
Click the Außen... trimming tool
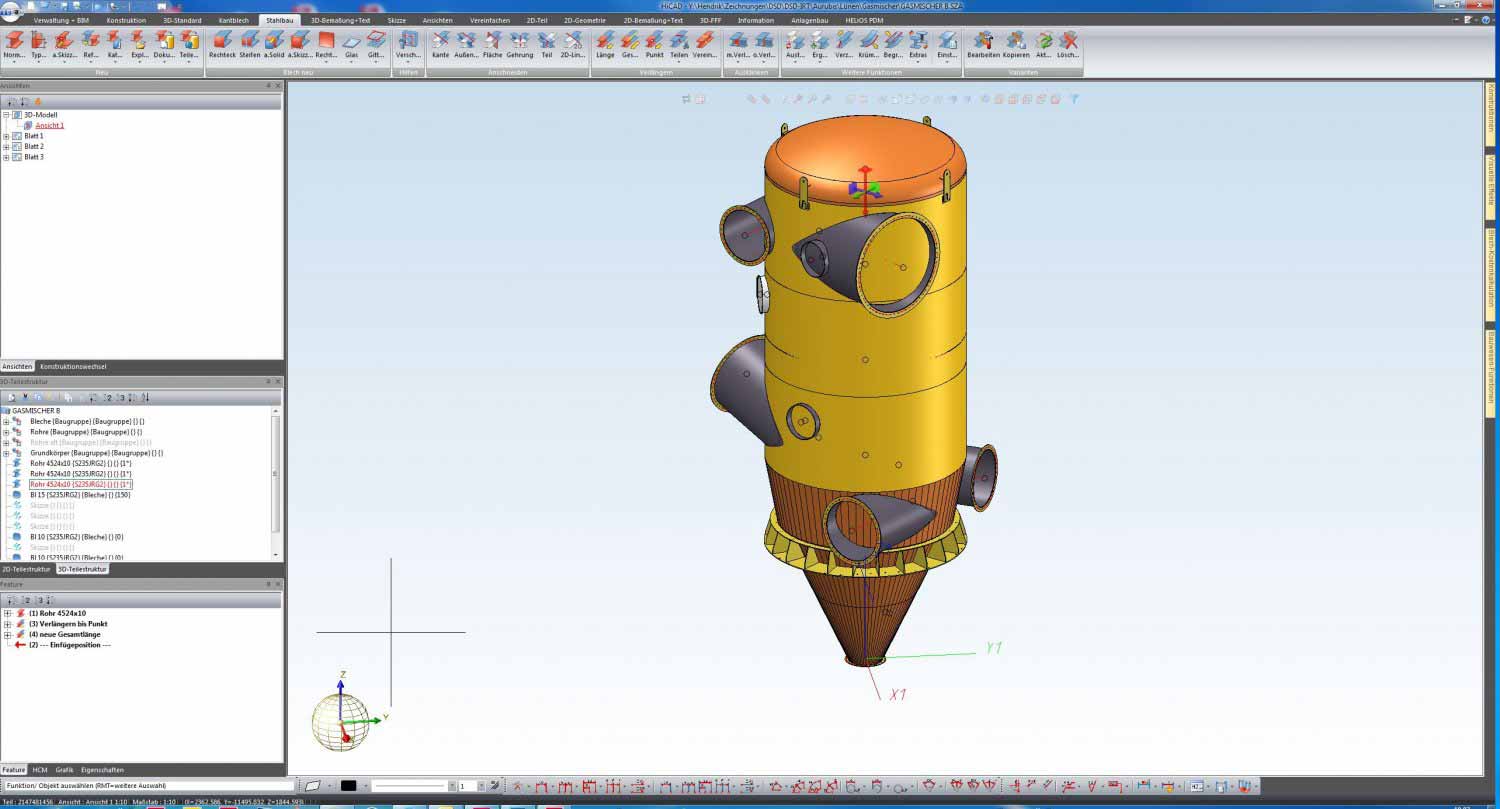click(x=466, y=45)
